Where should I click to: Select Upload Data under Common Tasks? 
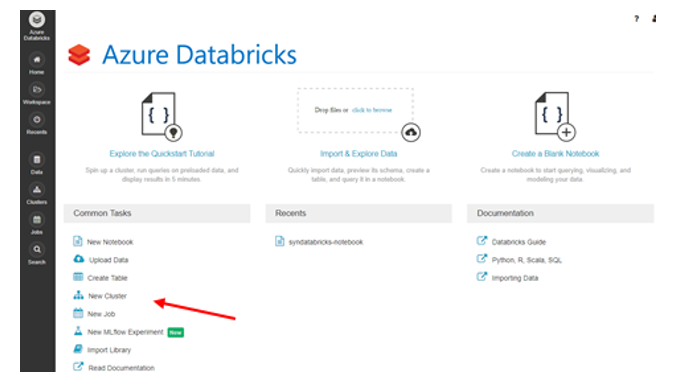tap(109, 260)
